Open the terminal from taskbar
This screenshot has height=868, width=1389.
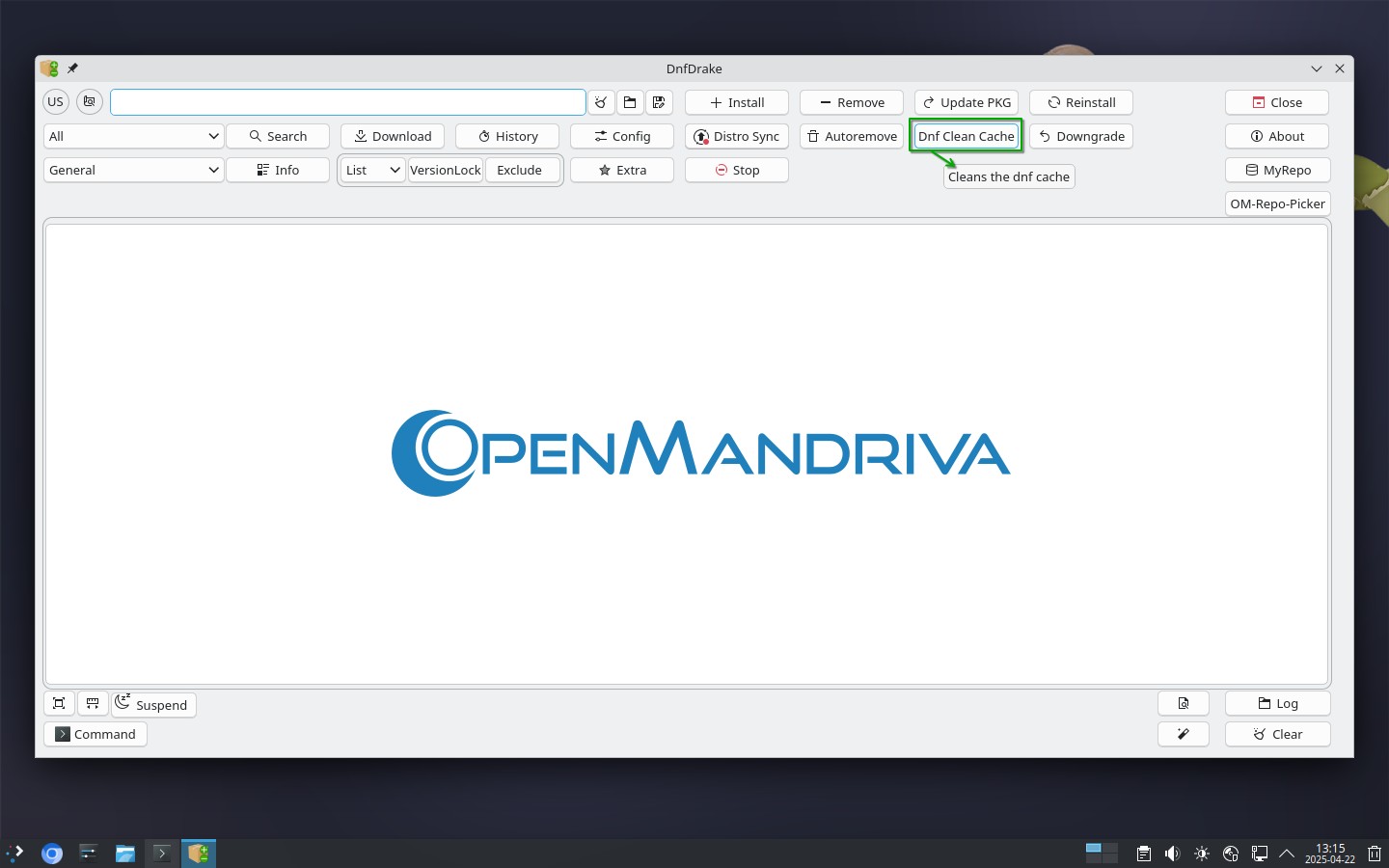[162, 853]
